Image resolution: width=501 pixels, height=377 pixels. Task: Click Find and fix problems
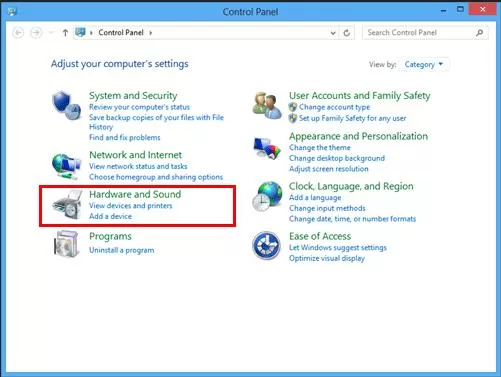(125, 137)
